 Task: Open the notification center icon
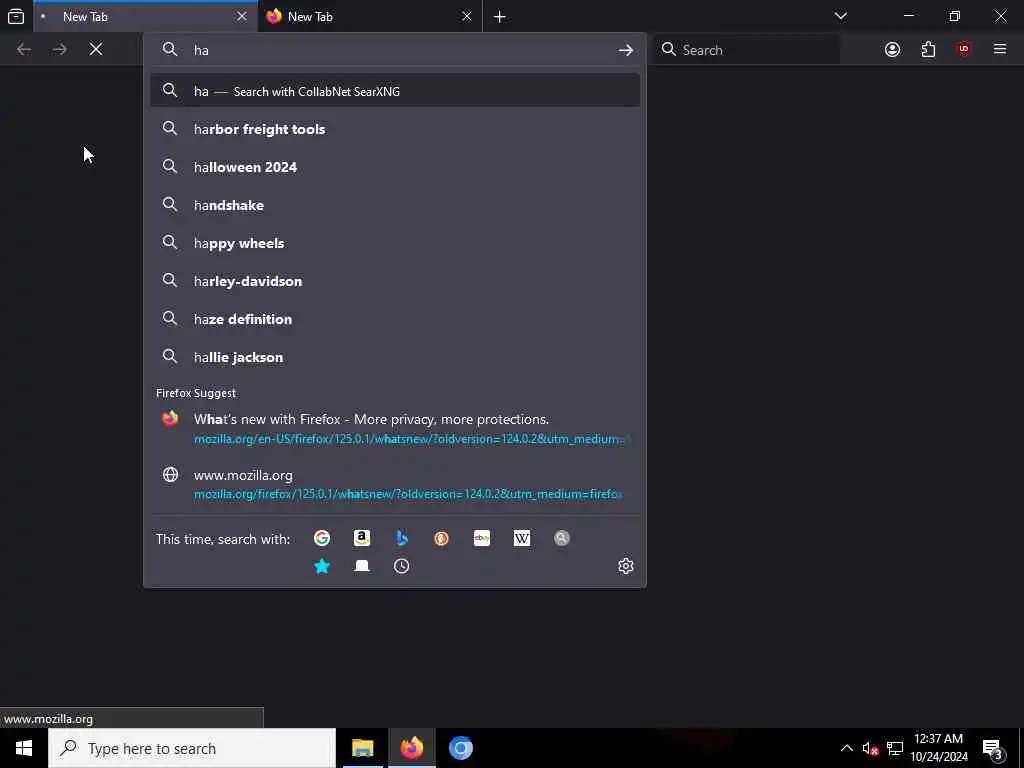(x=993, y=748)
